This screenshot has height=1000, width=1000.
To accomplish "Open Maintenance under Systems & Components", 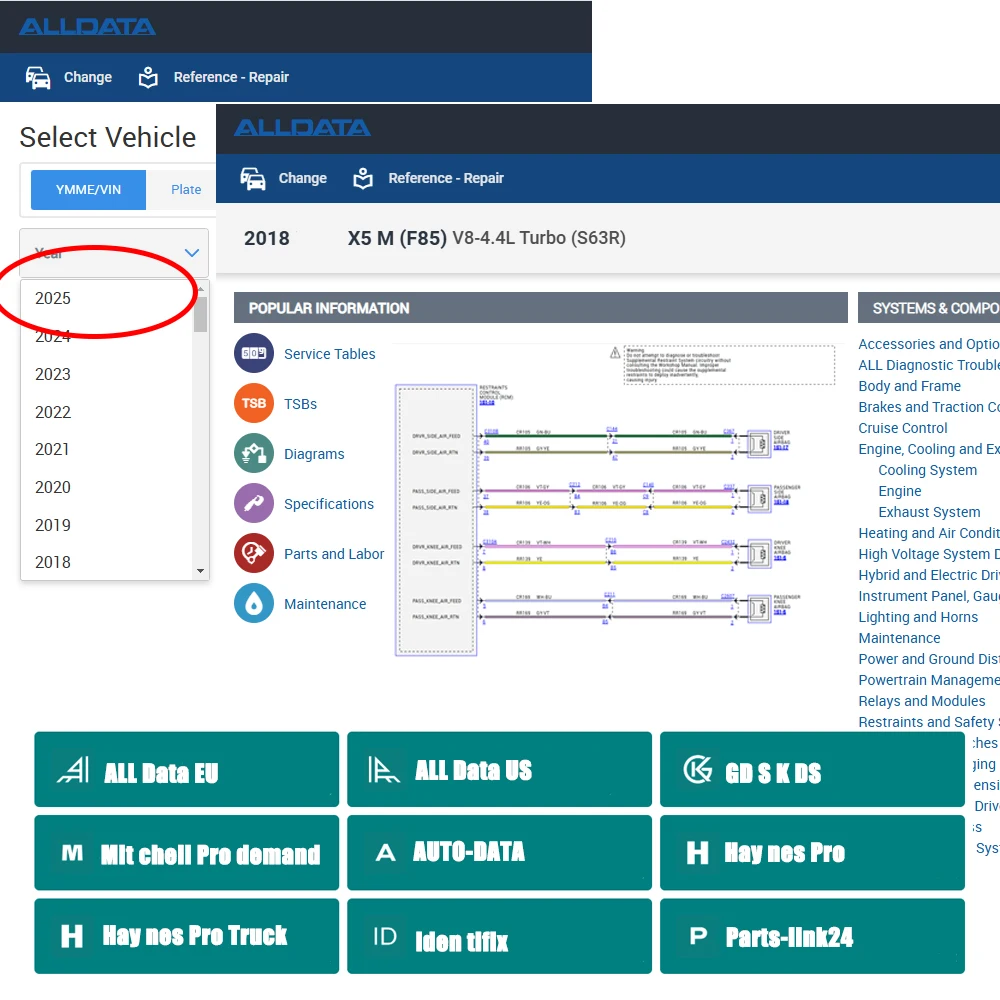I will pyautogui.click(x=899, y=638).
